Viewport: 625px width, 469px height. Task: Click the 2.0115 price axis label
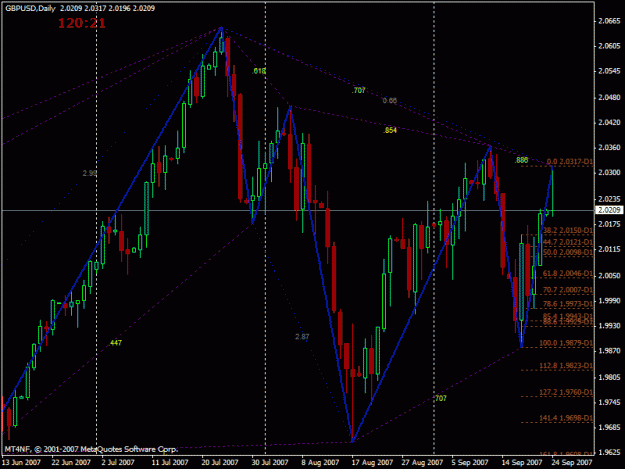tap(609, 249)
